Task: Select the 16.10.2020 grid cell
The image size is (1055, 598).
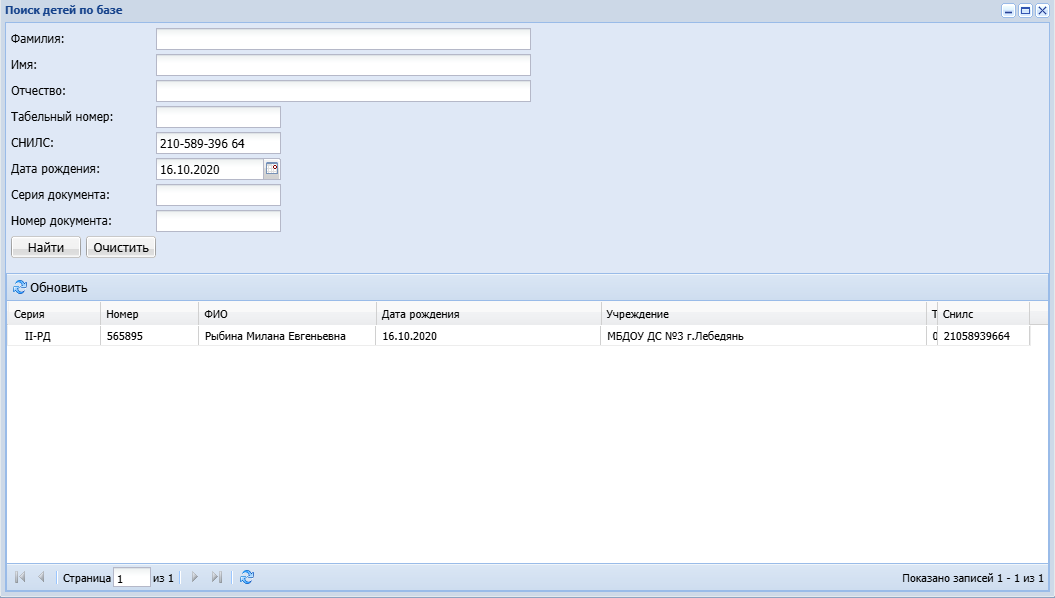Action: (488, 336)
